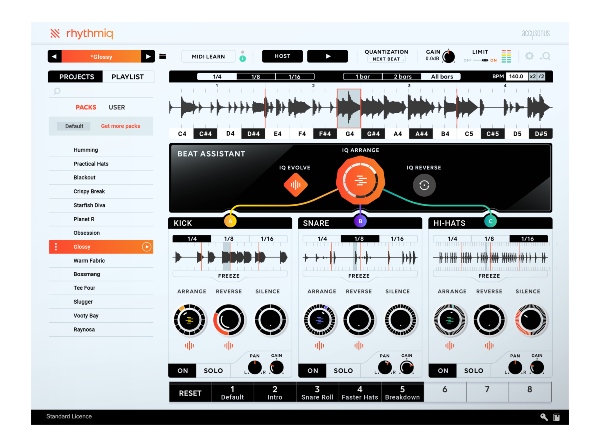Click the BPM value field

click(516, 76)
